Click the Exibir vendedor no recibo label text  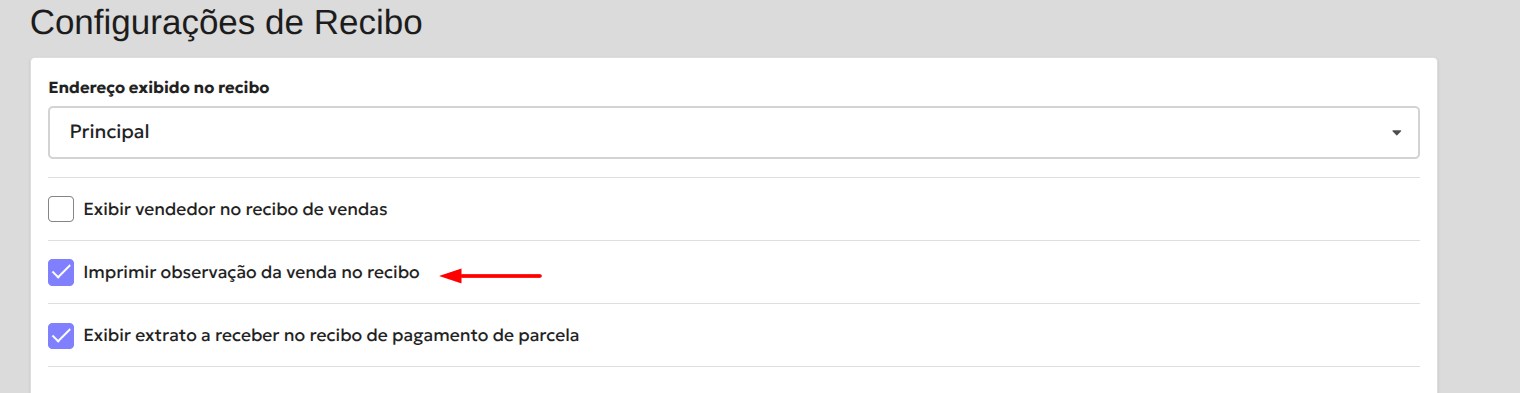(235, 210)
